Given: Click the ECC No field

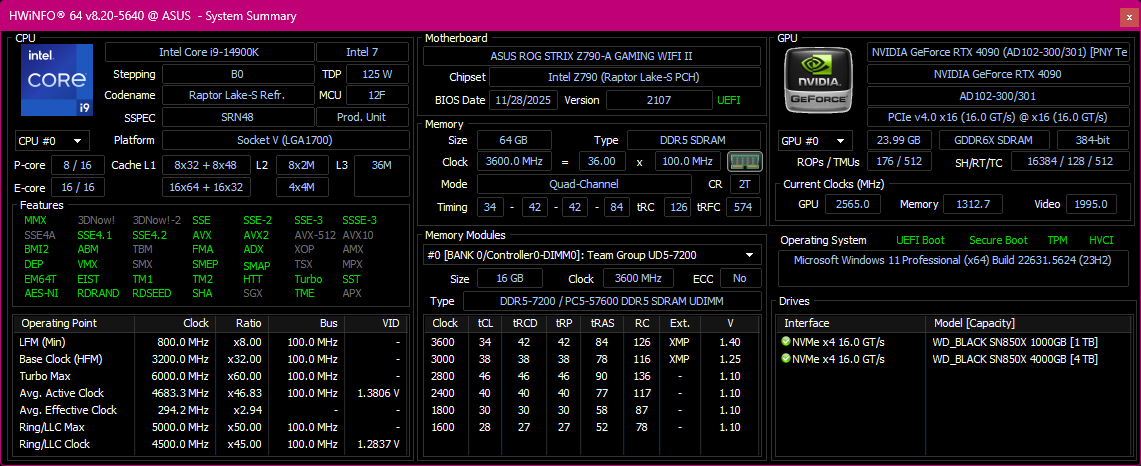Looking at the screenshot, I should point(740,278).
